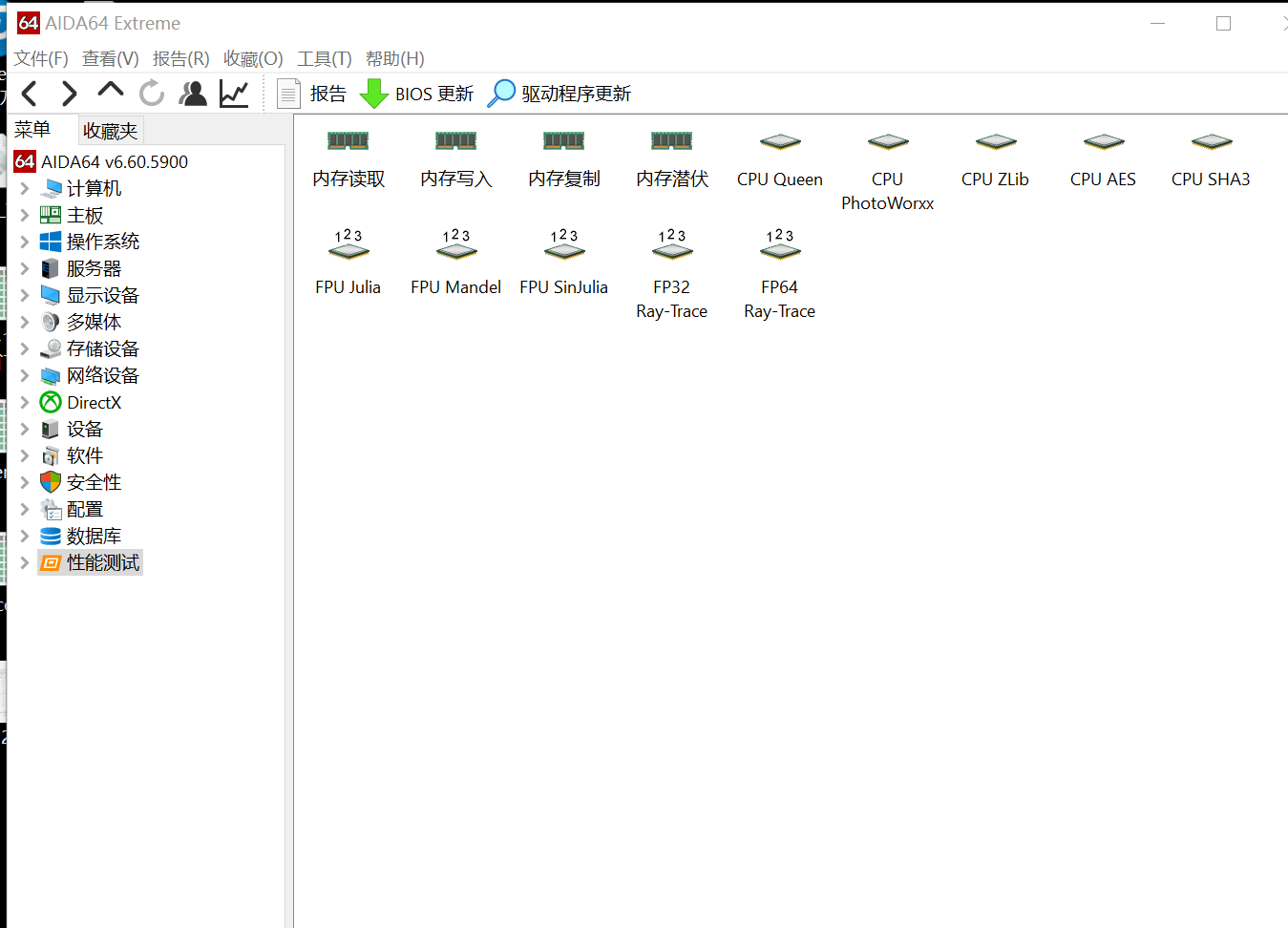Switch to the 收藏夹 tab
Image resolution: width=1288 pixels, height=928 pixels.
[x=111, y=131]
